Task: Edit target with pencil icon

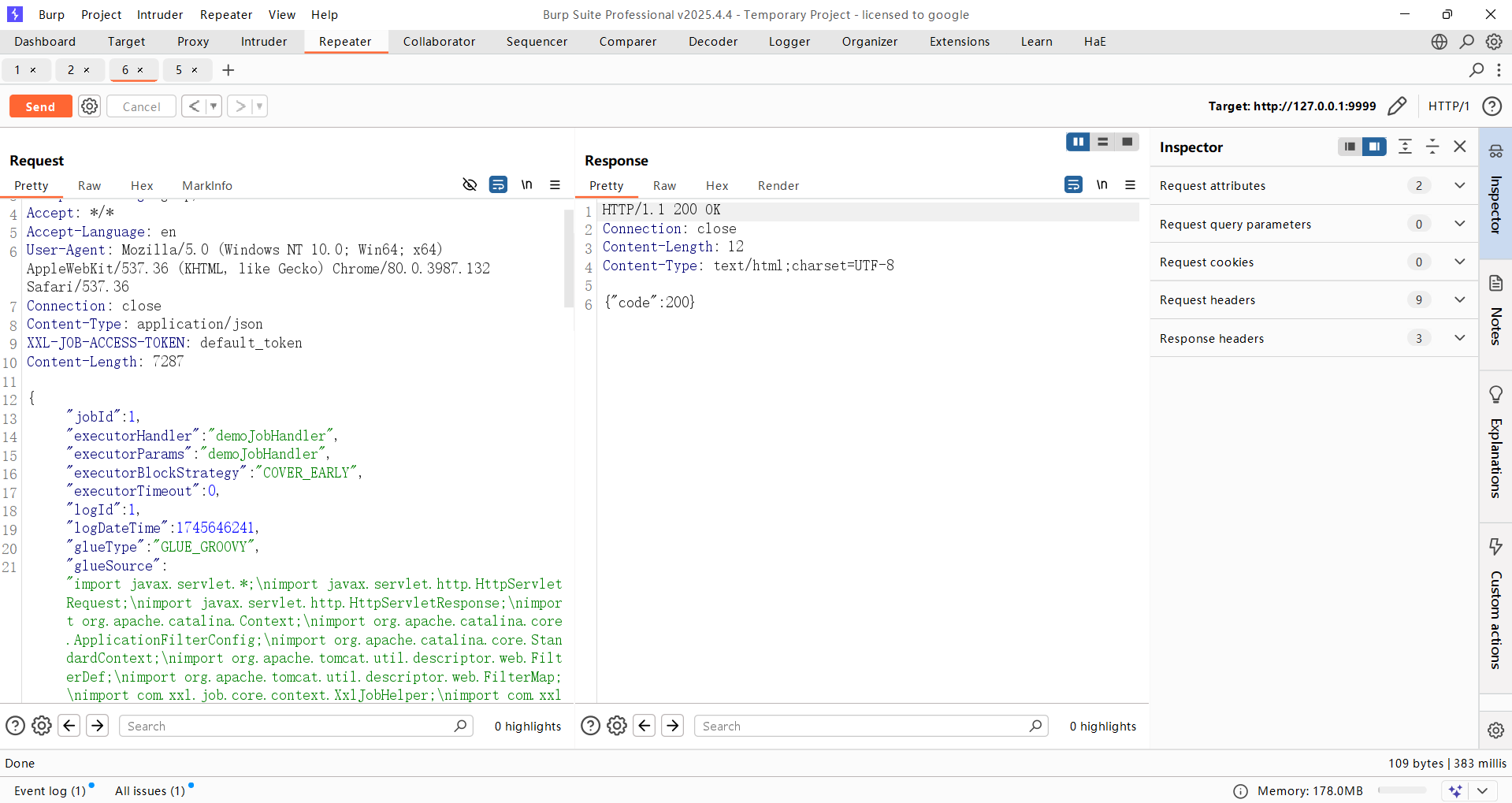Action: tap(1397, 106)
